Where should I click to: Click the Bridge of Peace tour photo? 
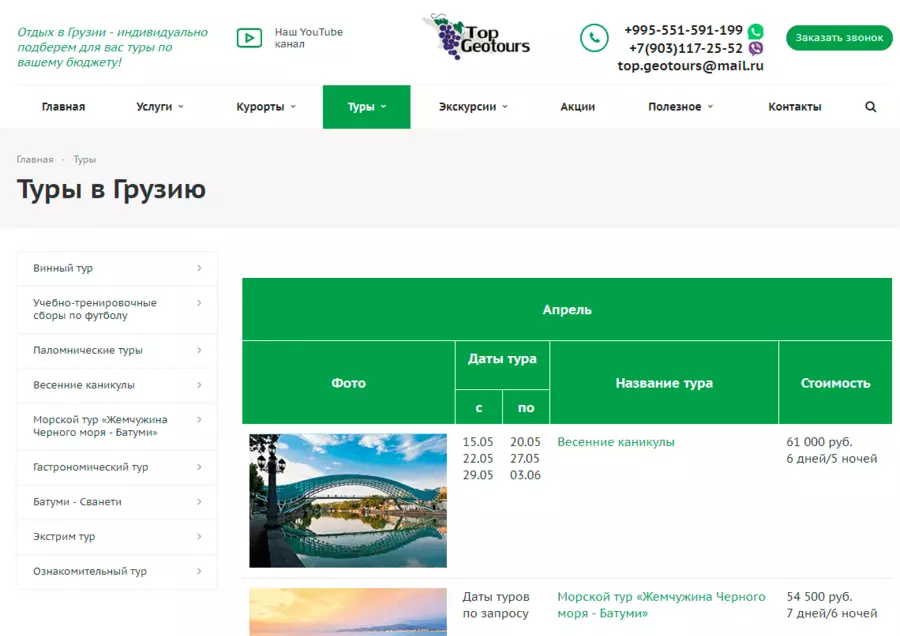tap(348, 501)
